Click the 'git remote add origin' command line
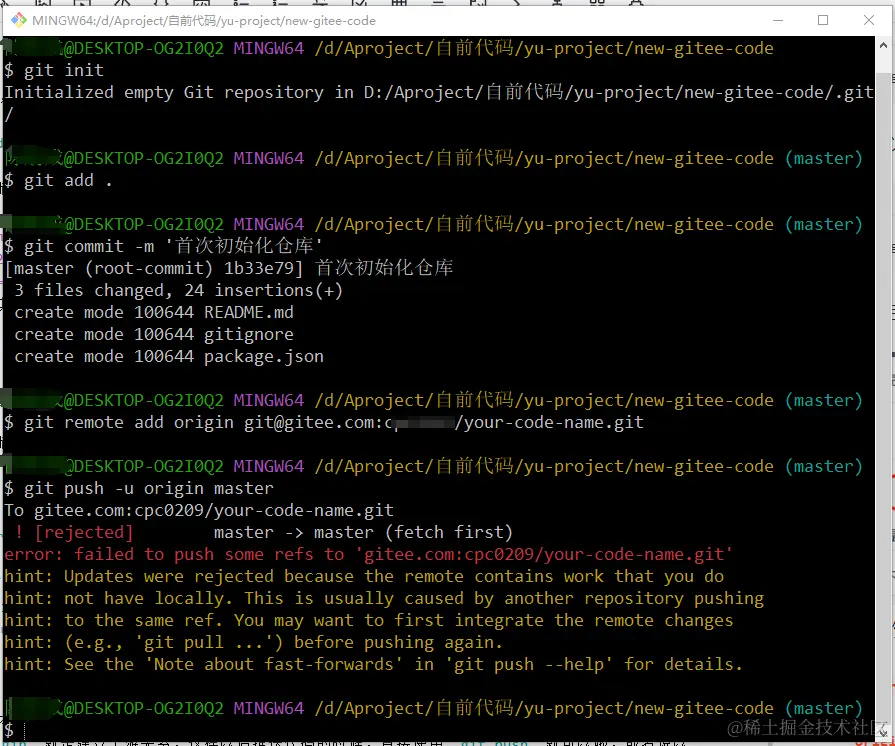Viewport: 895px width, 746px height. tap(324, 422)
